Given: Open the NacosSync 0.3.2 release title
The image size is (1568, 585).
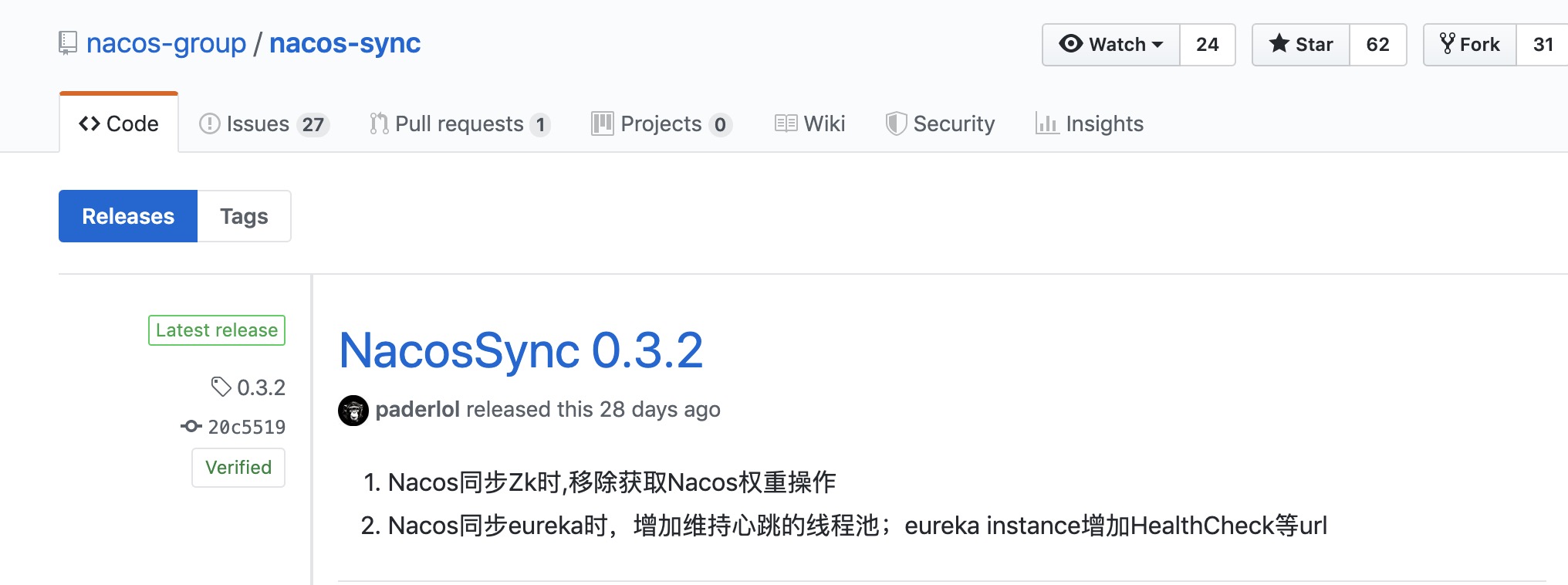Looking at the screenshot, I should coord(521,350).
